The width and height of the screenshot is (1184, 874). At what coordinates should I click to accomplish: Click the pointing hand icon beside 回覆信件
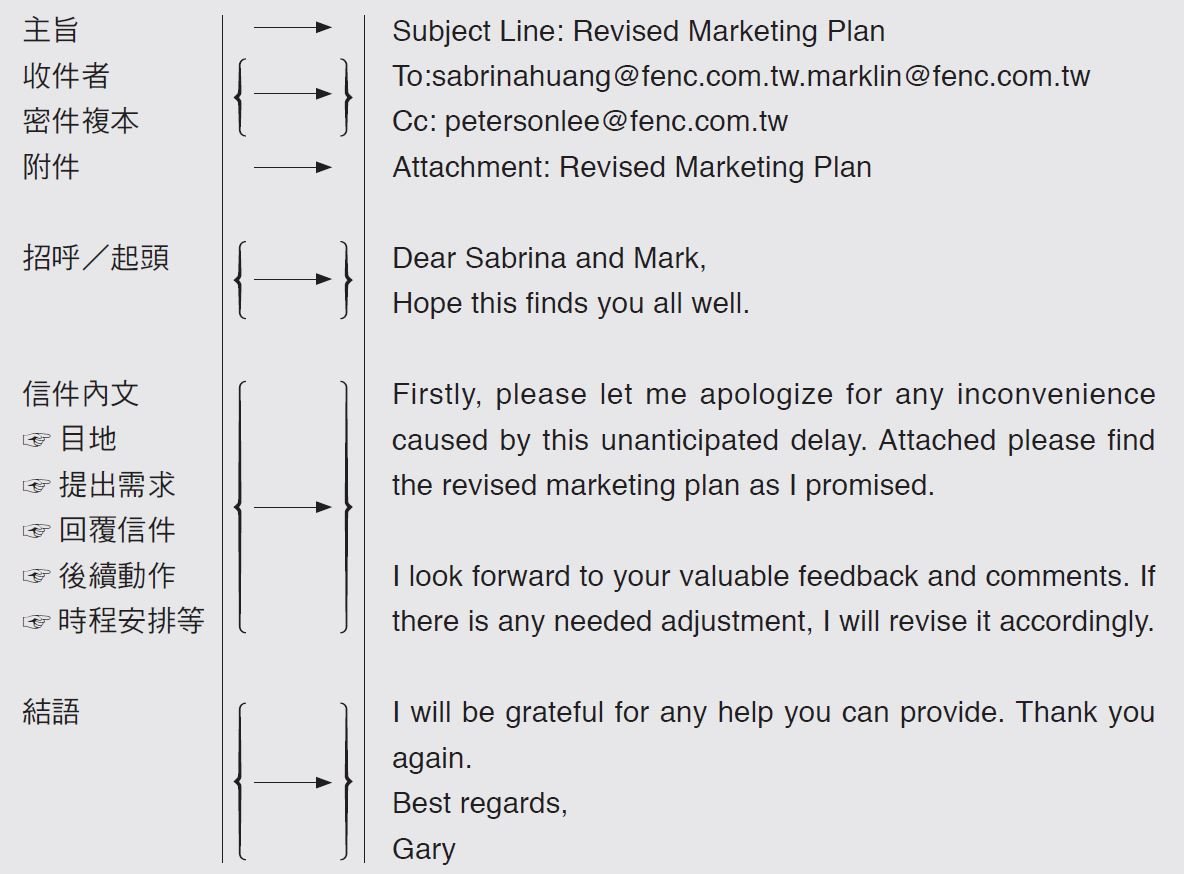tap(37, 532)
